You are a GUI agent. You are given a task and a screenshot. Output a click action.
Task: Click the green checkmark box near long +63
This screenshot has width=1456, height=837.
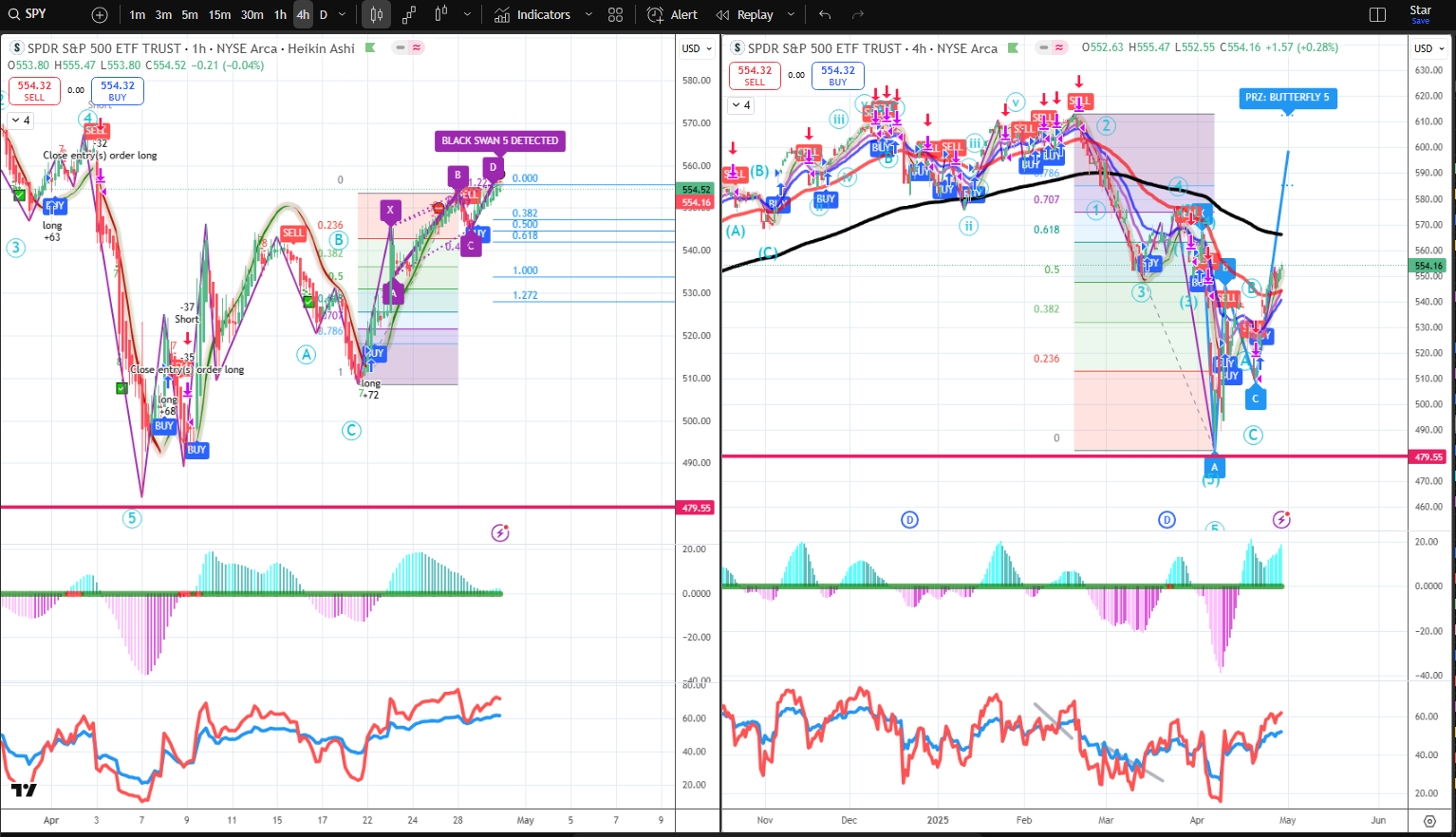pyautogui.click(x=18, y=195)
